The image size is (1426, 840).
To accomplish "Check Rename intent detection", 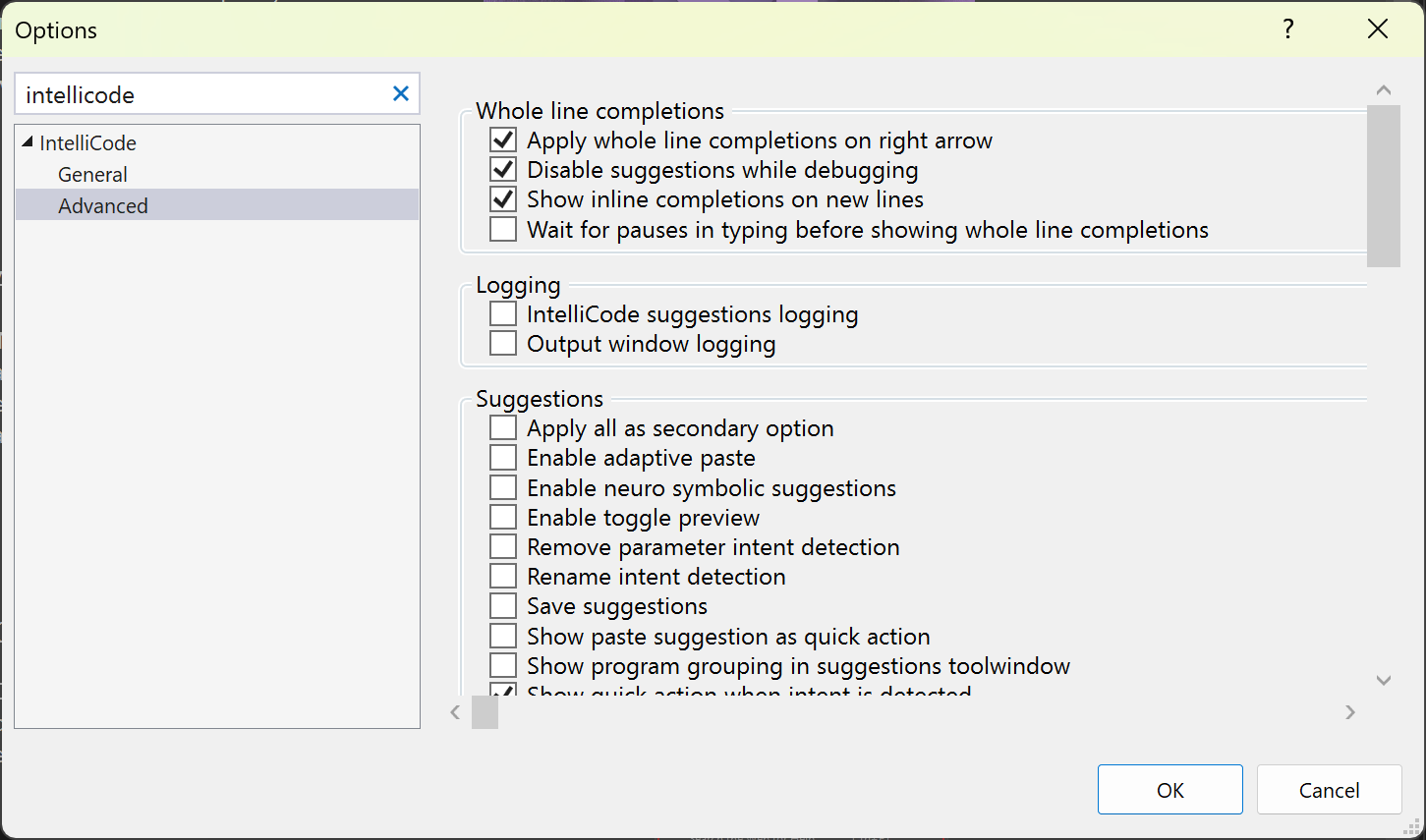I will 502,576.
